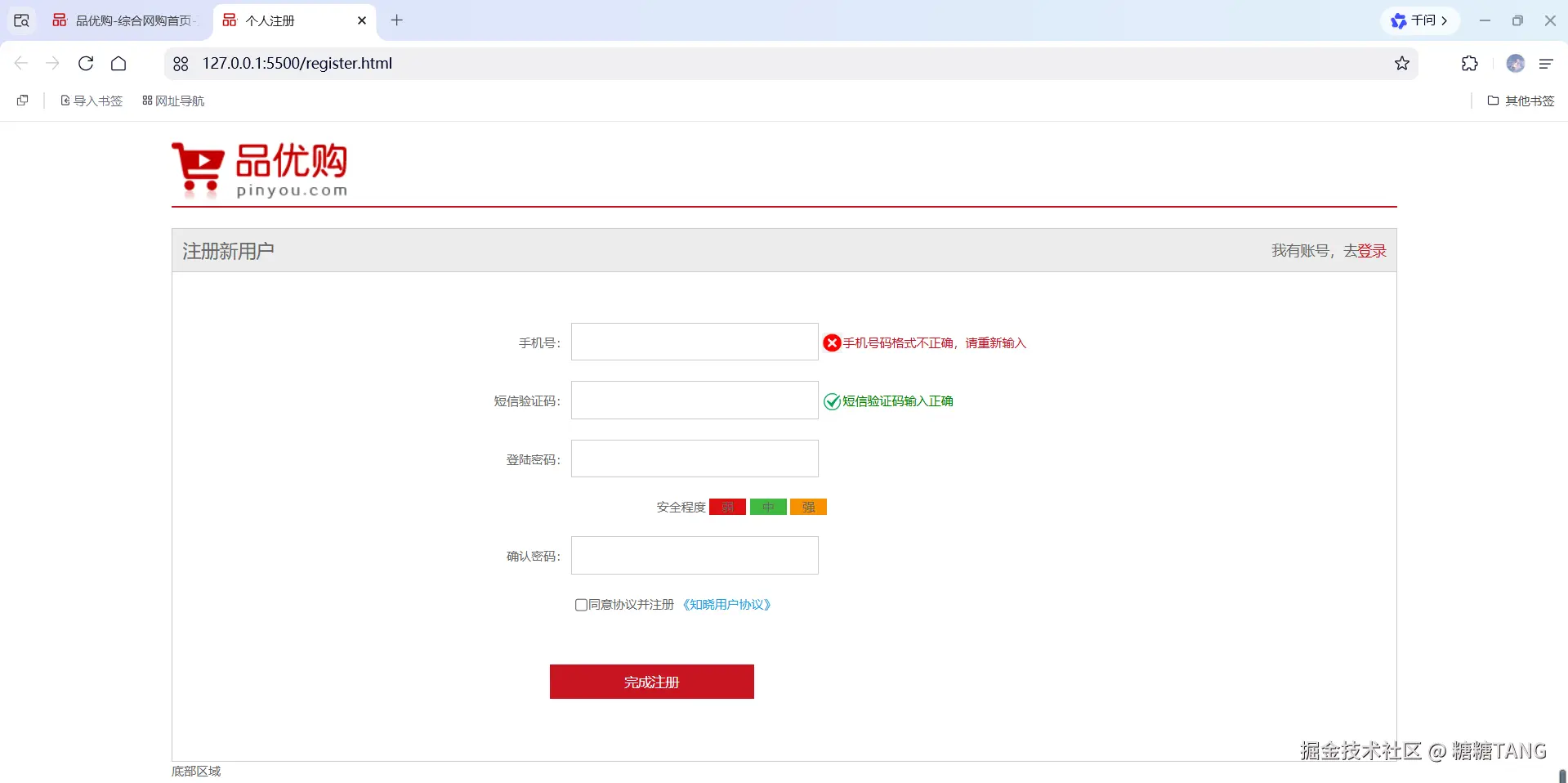Screen dimensions: 1568x783
Task: Open the 网址导航 bookmark
Action: pos(173,101)
